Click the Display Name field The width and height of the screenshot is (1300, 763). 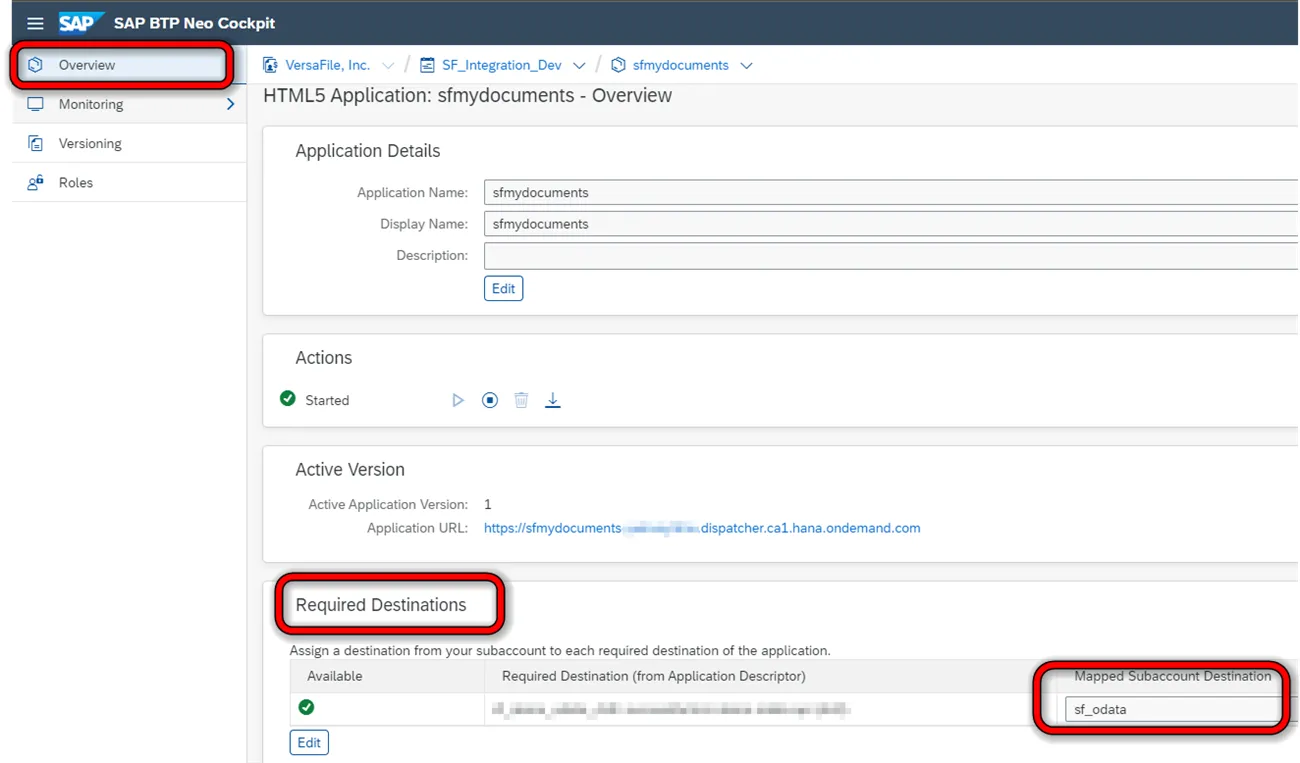pyautogui.click(x=890, y=224)
